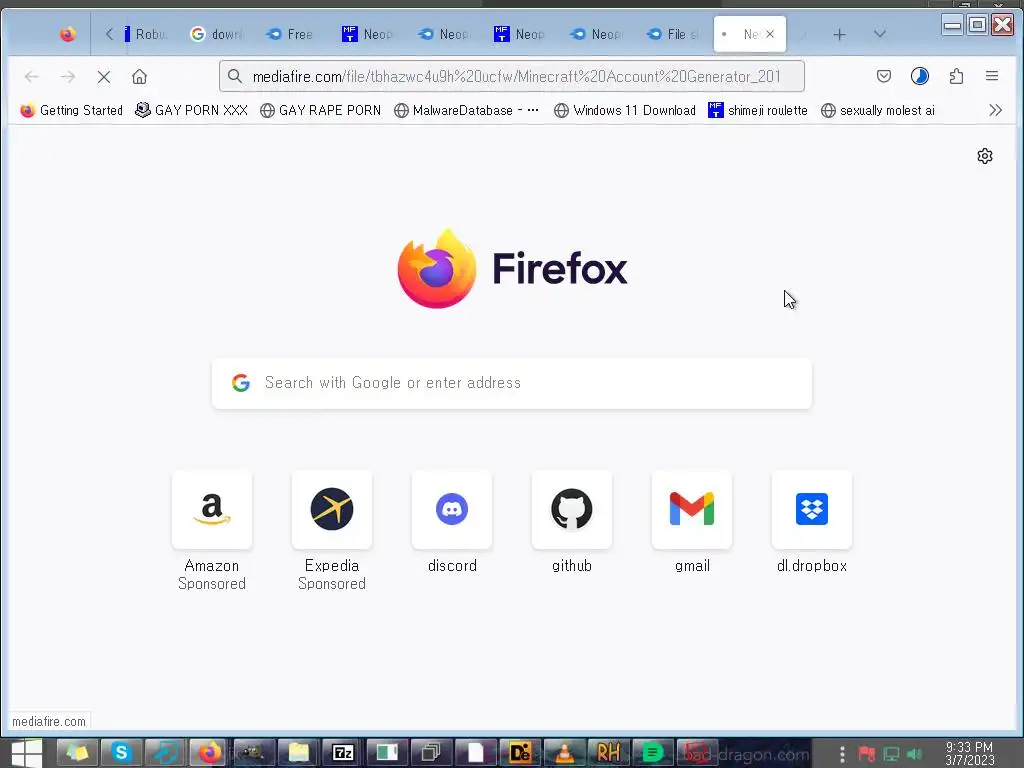Open the Extensions puzzle-piece icon

tap(956, 76)
